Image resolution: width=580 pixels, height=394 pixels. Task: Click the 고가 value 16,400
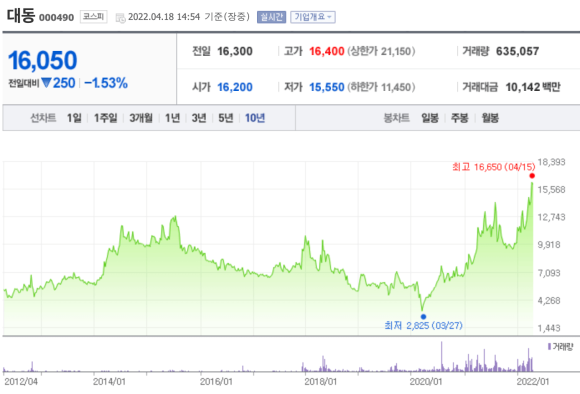tap(327, 51)
